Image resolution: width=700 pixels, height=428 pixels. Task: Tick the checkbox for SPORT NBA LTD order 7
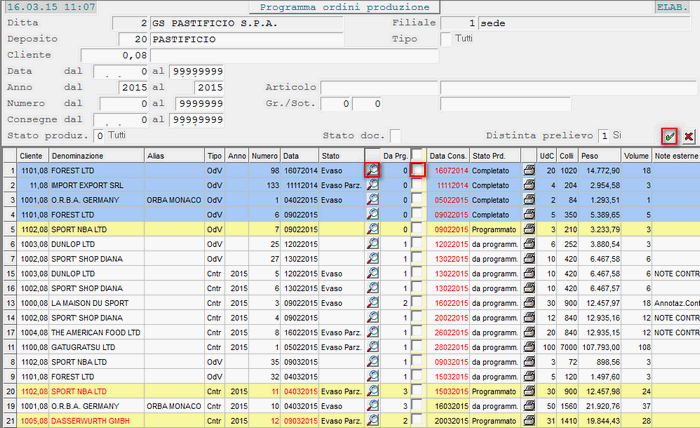click(417, 229)
